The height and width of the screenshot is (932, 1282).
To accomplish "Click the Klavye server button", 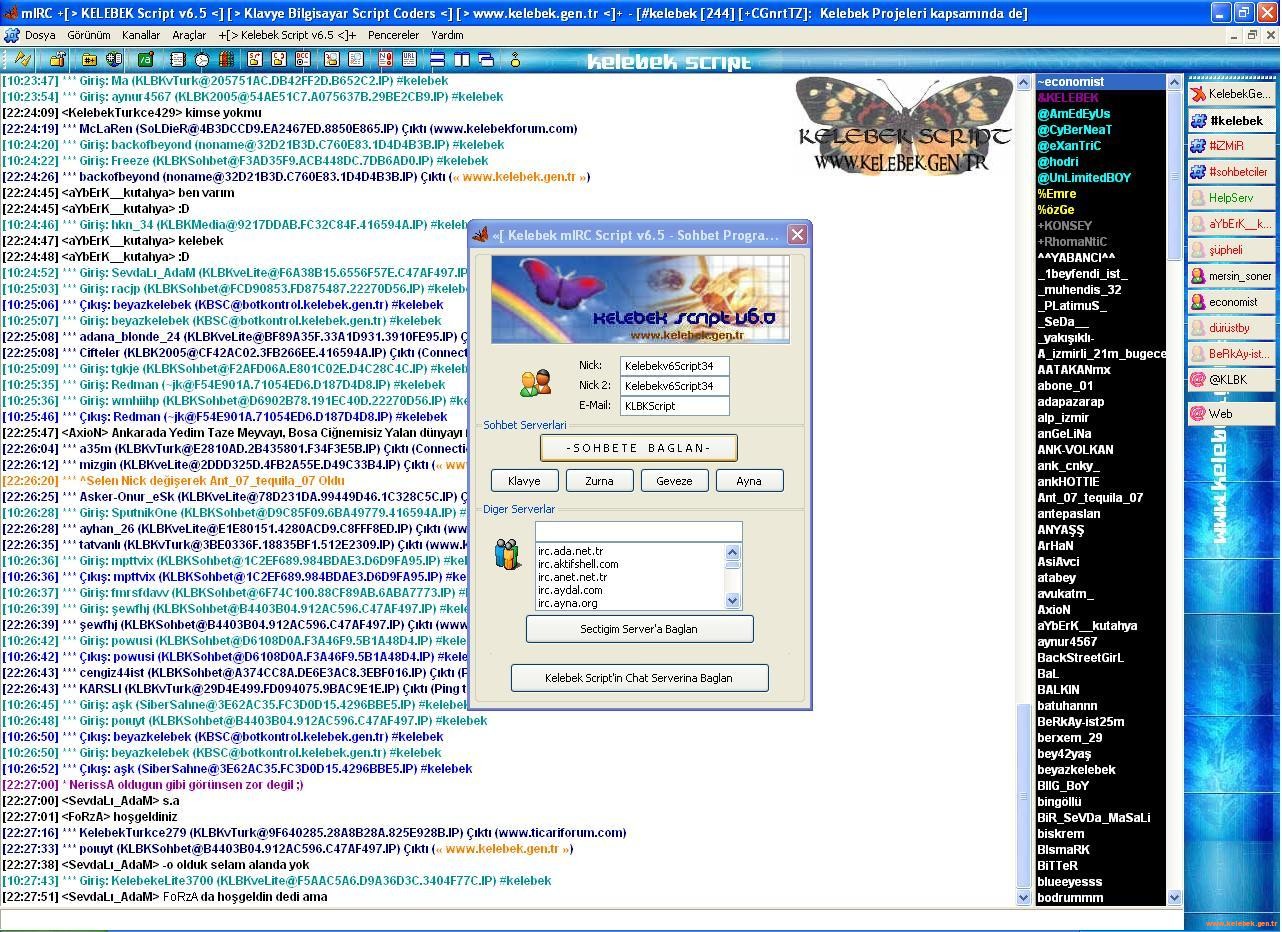I will [x=525, y=481].
